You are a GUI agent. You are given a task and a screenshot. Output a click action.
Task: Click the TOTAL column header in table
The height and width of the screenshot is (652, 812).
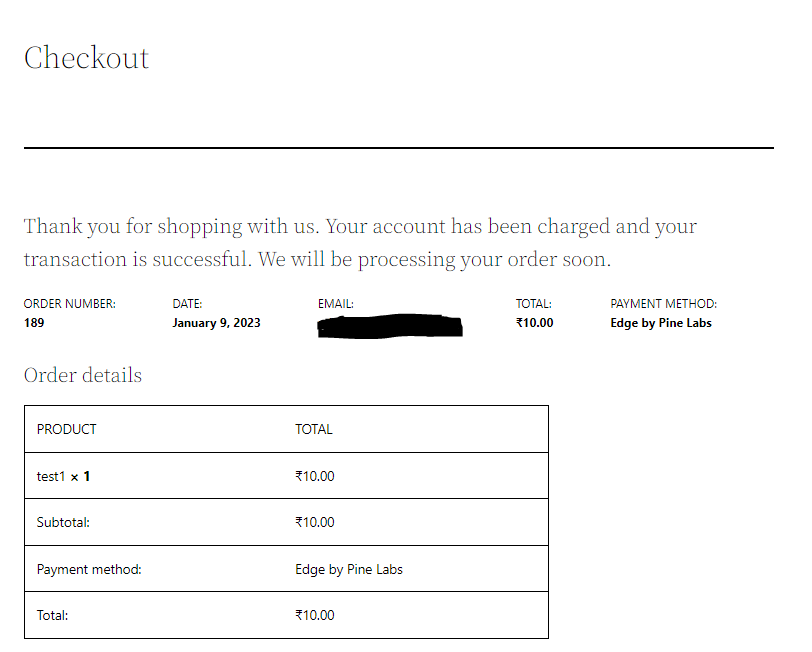point(314,429)
